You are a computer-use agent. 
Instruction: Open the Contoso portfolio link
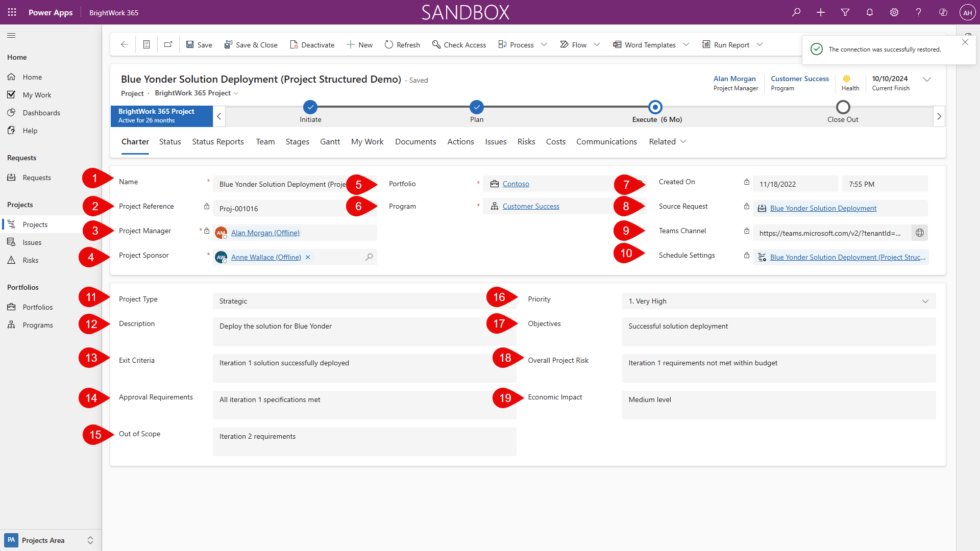coord(516,184)
